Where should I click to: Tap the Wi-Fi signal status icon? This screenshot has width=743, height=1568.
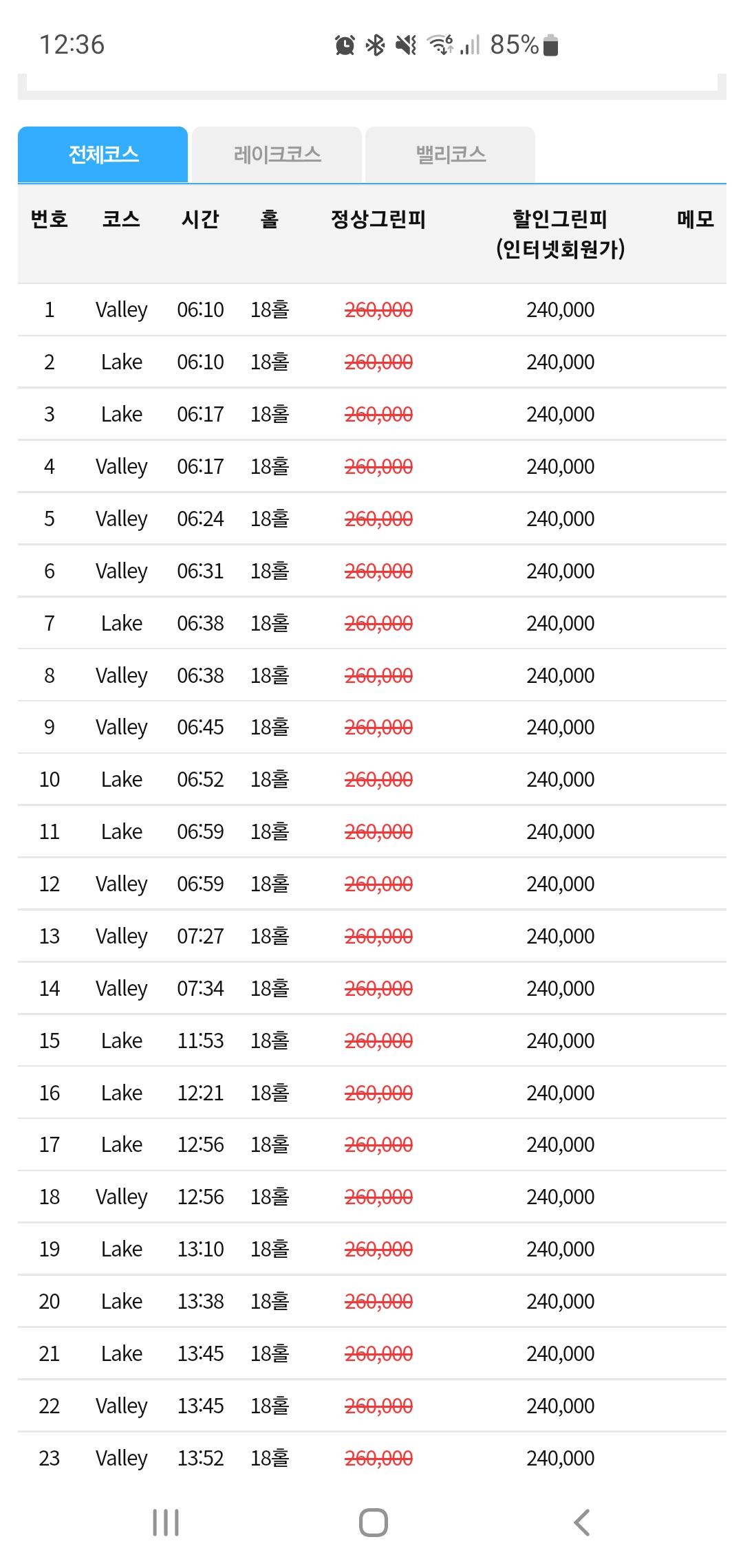tap(440, 45)
